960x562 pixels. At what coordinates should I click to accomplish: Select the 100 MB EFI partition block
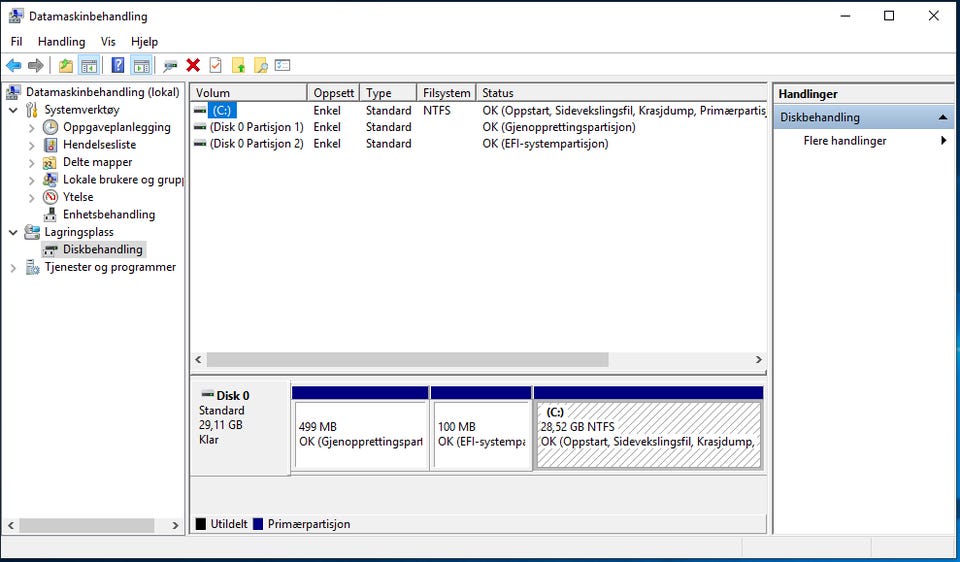tap(480, 434)
